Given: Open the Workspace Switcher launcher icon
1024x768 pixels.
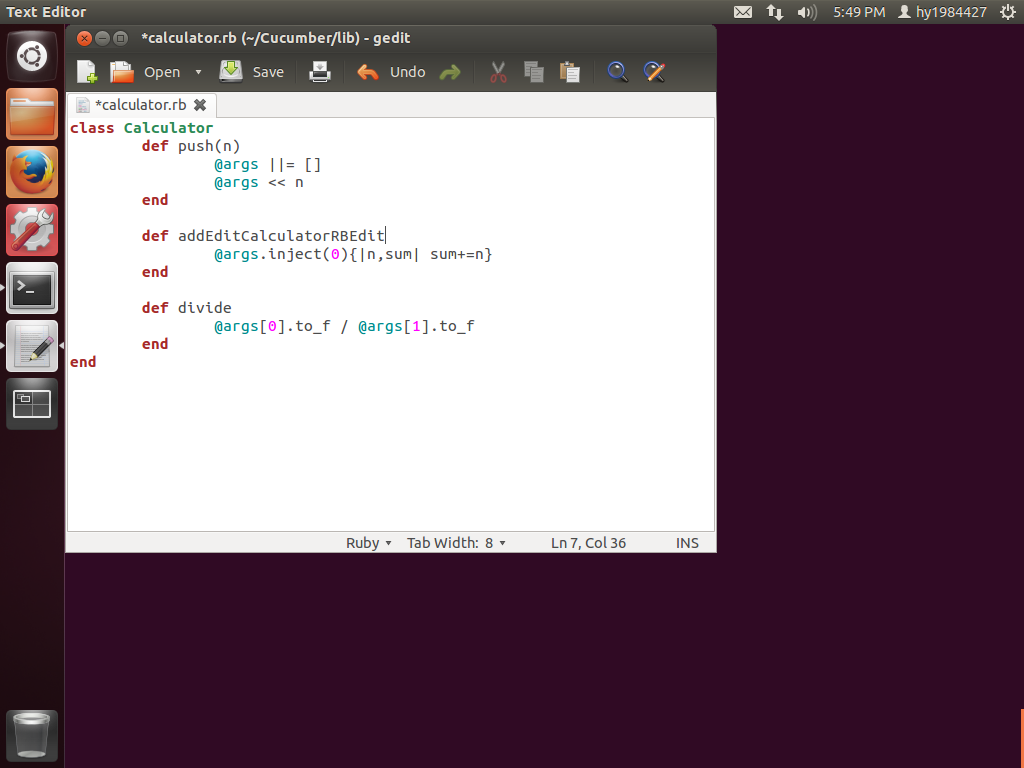Looking at the screenshot, I should pyautogui.click(x=32, y=404).
